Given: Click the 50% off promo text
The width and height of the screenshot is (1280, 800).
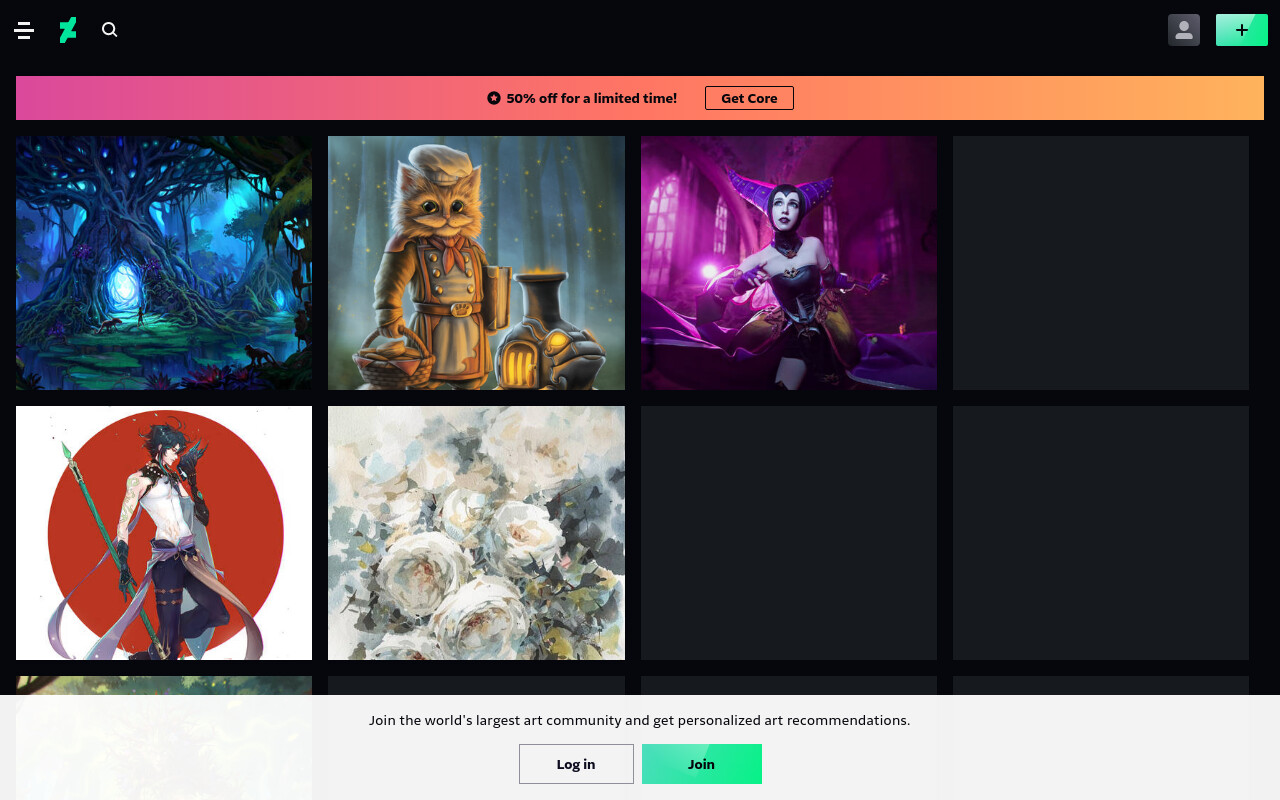Looking at the screenshot, I should click(x=592, y=98).
